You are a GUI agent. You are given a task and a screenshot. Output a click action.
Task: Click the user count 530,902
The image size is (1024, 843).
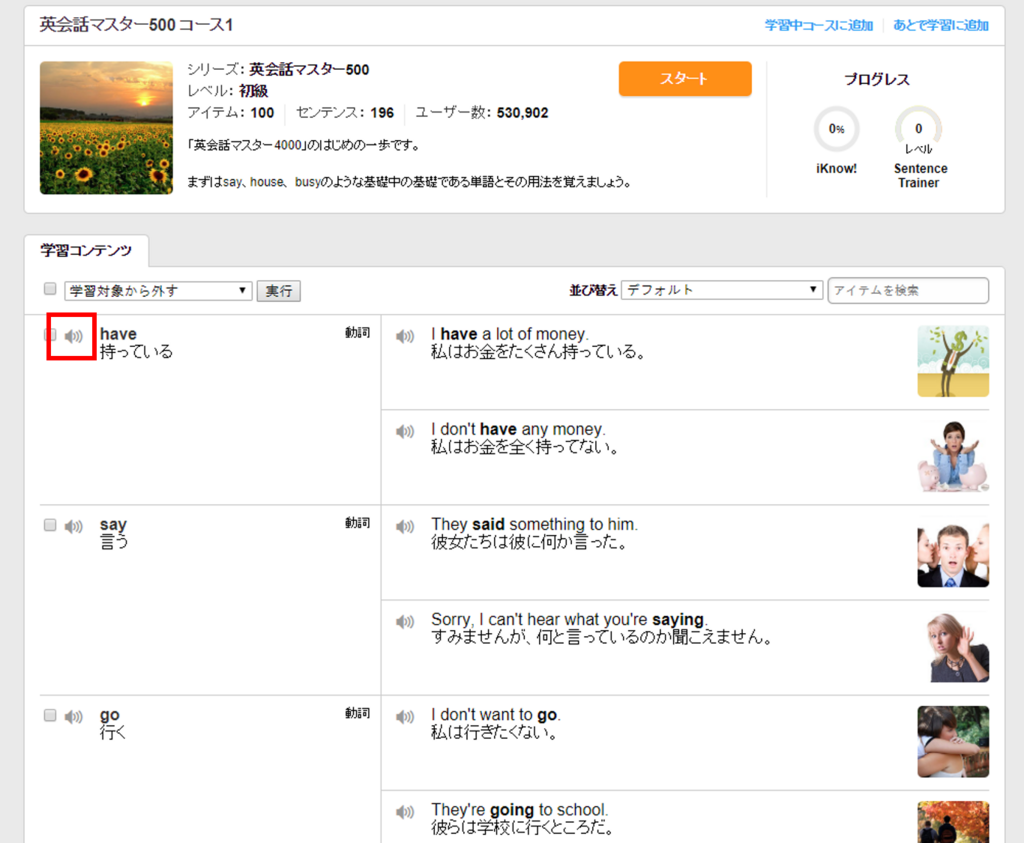(522, 113)
